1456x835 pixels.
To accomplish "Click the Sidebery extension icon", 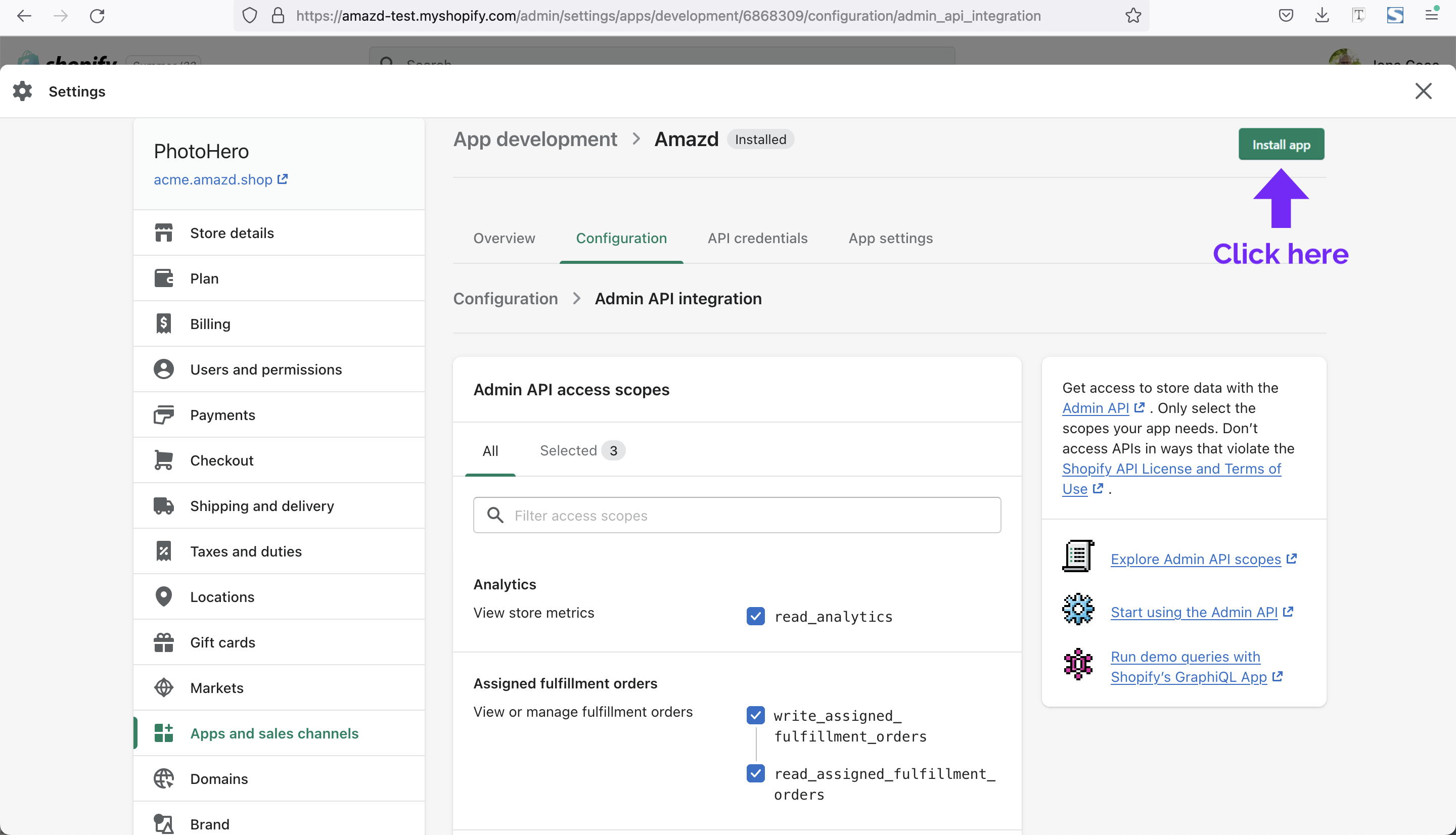I will 1395,16.
